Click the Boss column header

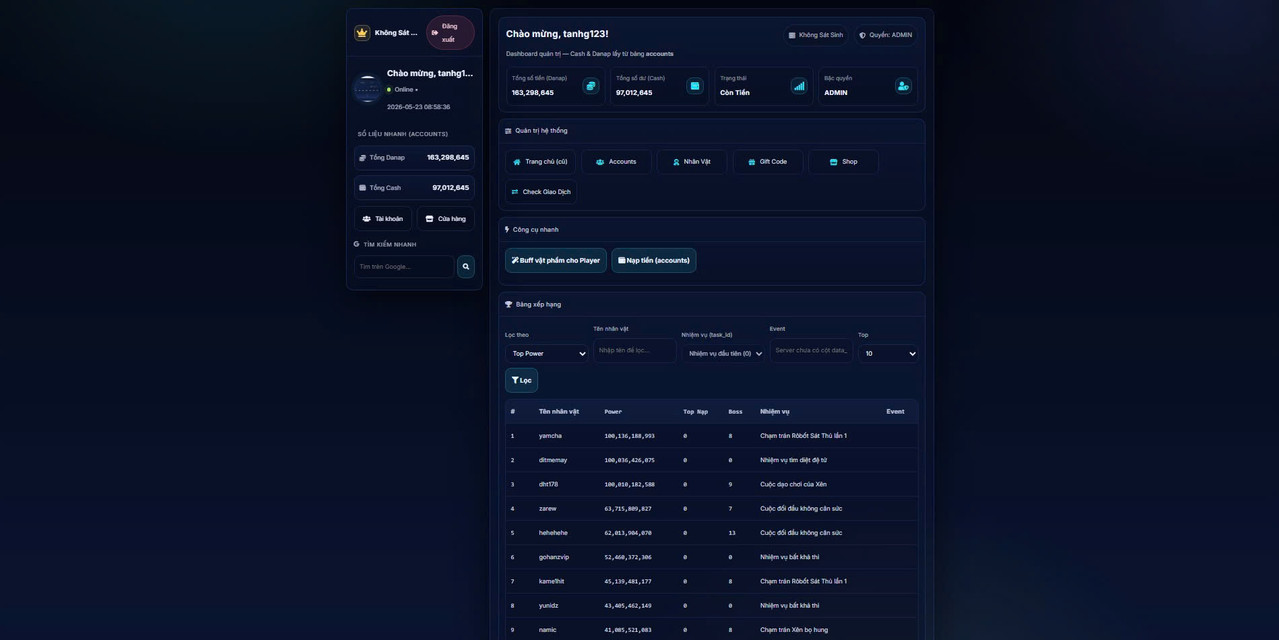[735, 412]
